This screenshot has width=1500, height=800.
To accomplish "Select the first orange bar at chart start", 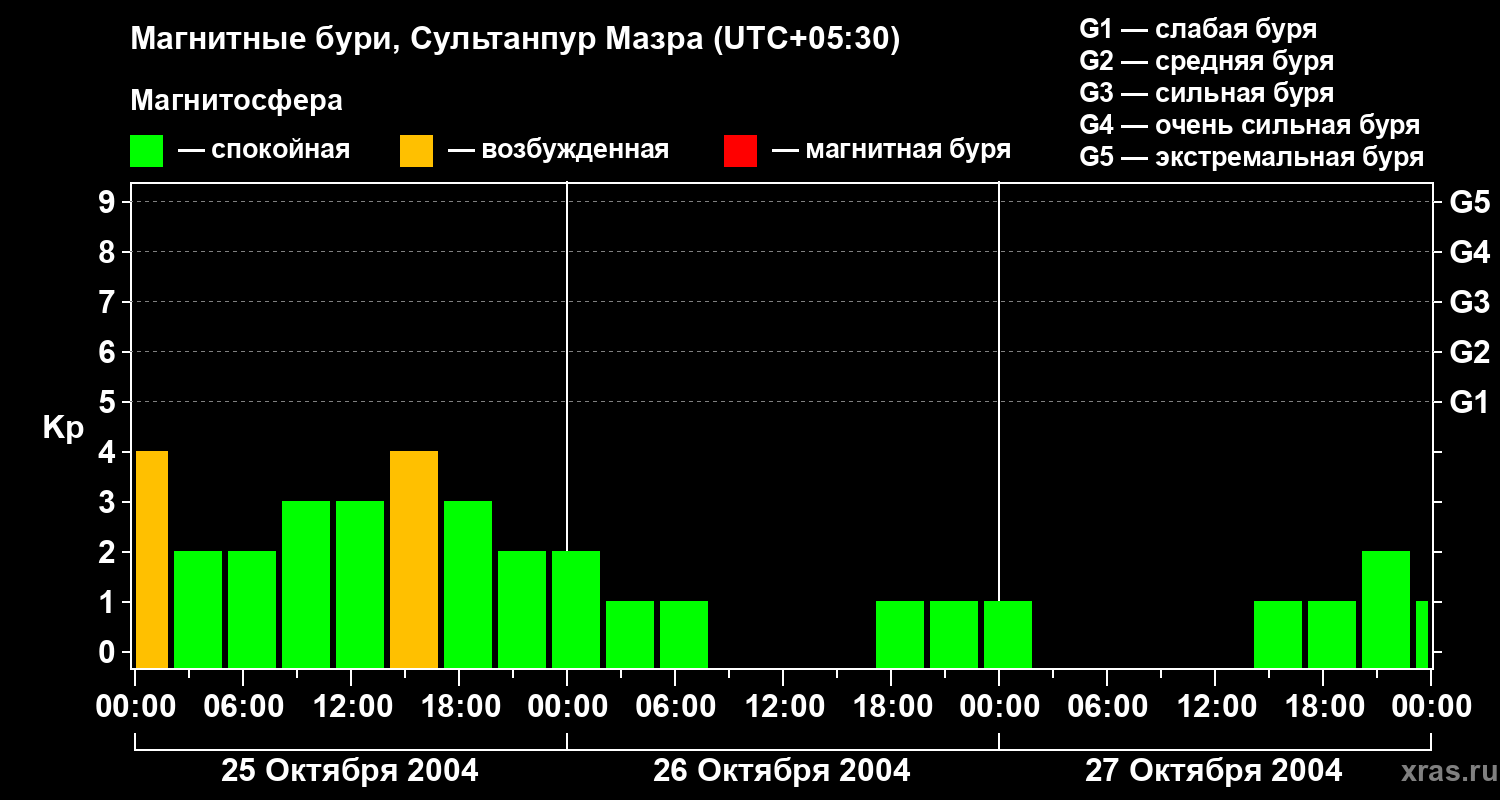I will (152, 559).
